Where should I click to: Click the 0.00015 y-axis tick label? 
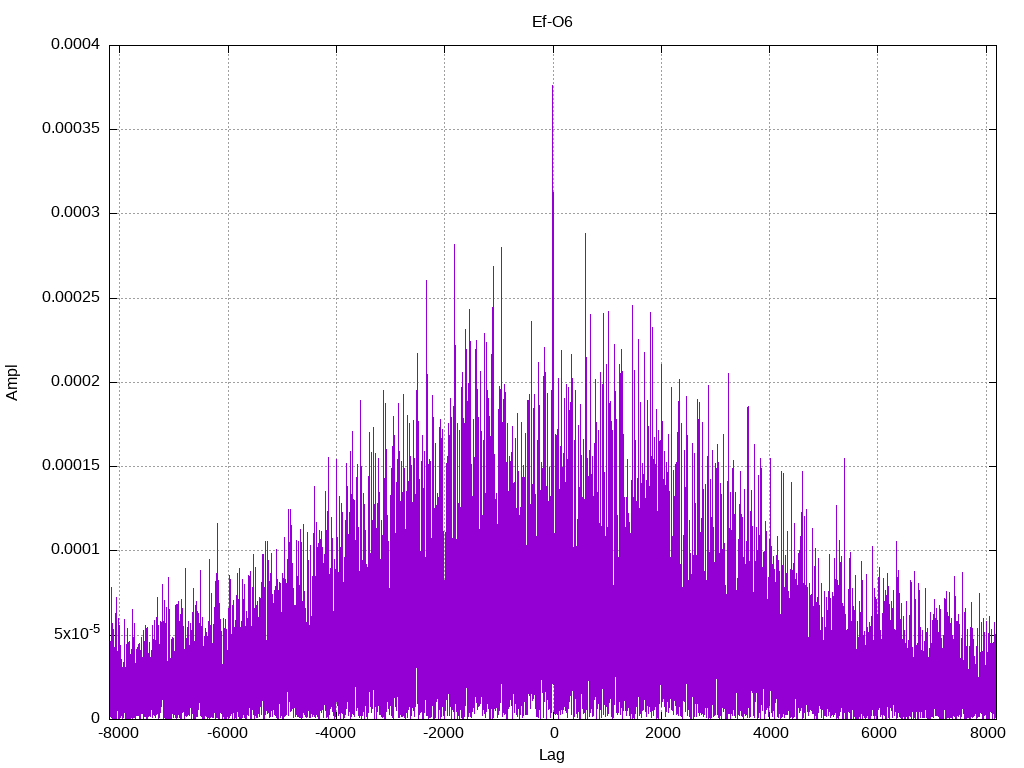coord(71,465)
